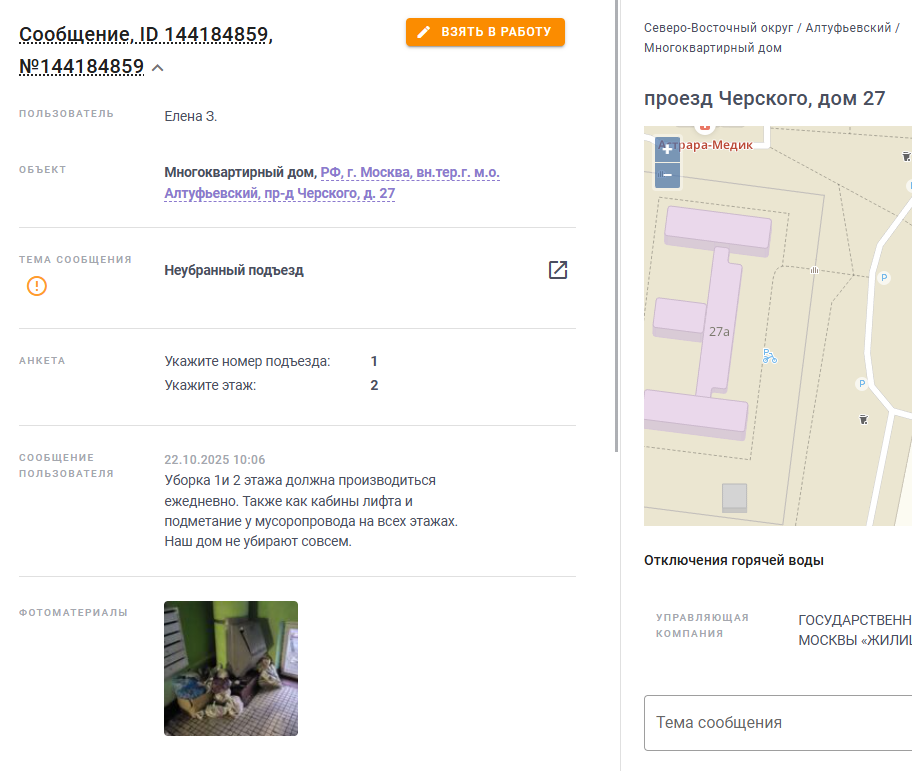This screenshot has width=912, height=771.
Task: Open the object address link for пр-д Черского
Action: (332, 183)
